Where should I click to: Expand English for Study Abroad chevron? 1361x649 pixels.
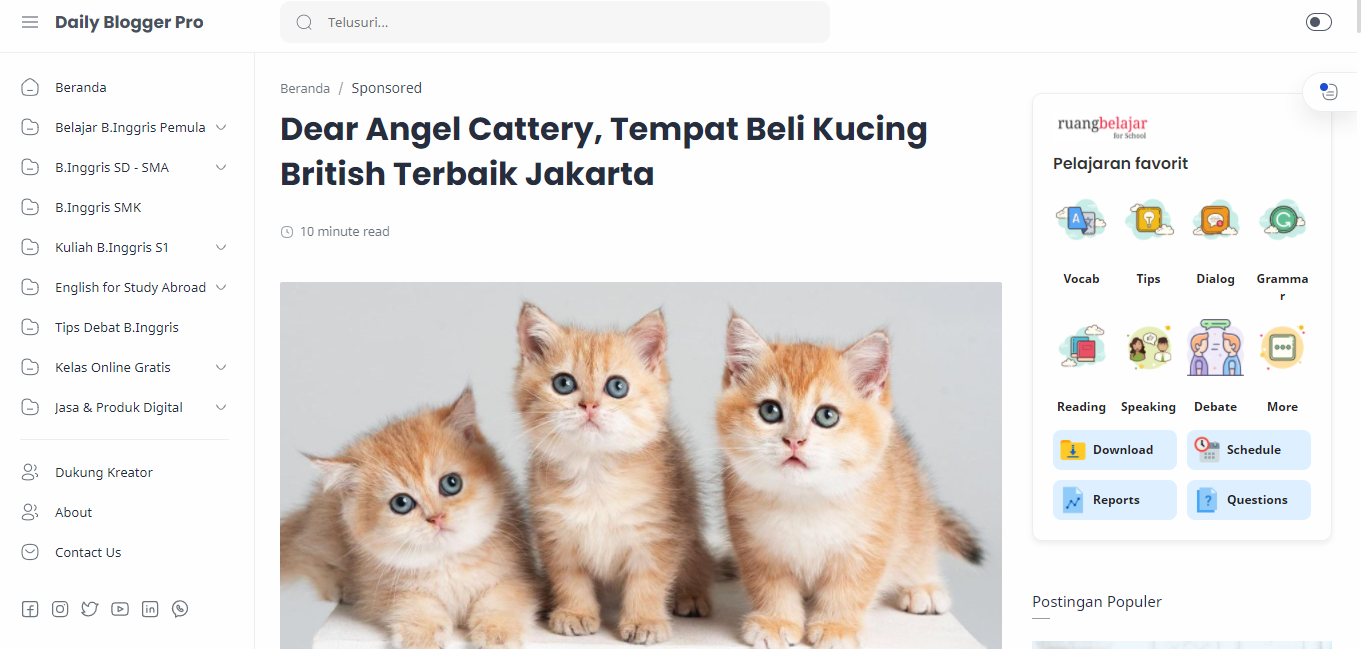[x=221, y=287]
